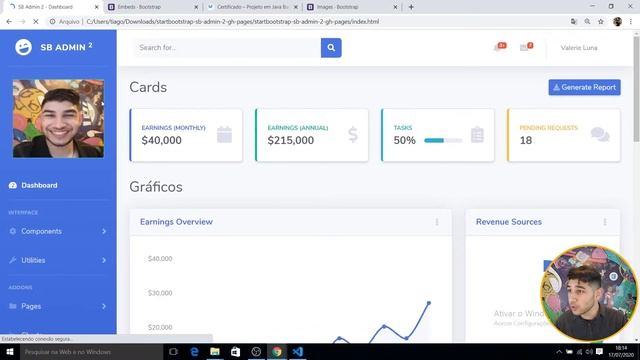
Task: Bookmark this page with the star icon
Action: (x=601, y=22)
